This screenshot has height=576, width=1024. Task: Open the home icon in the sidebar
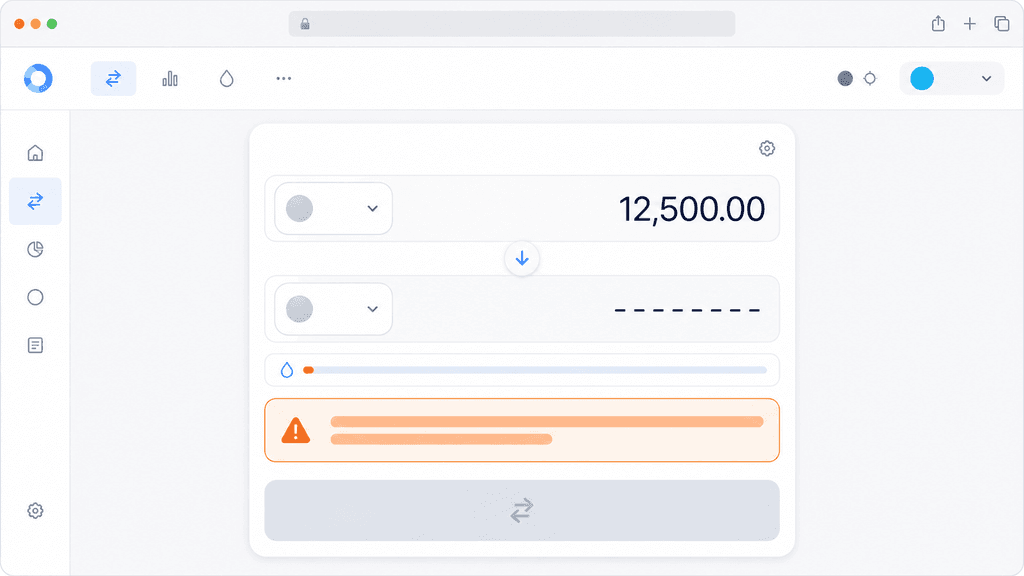tap(35, 153)
